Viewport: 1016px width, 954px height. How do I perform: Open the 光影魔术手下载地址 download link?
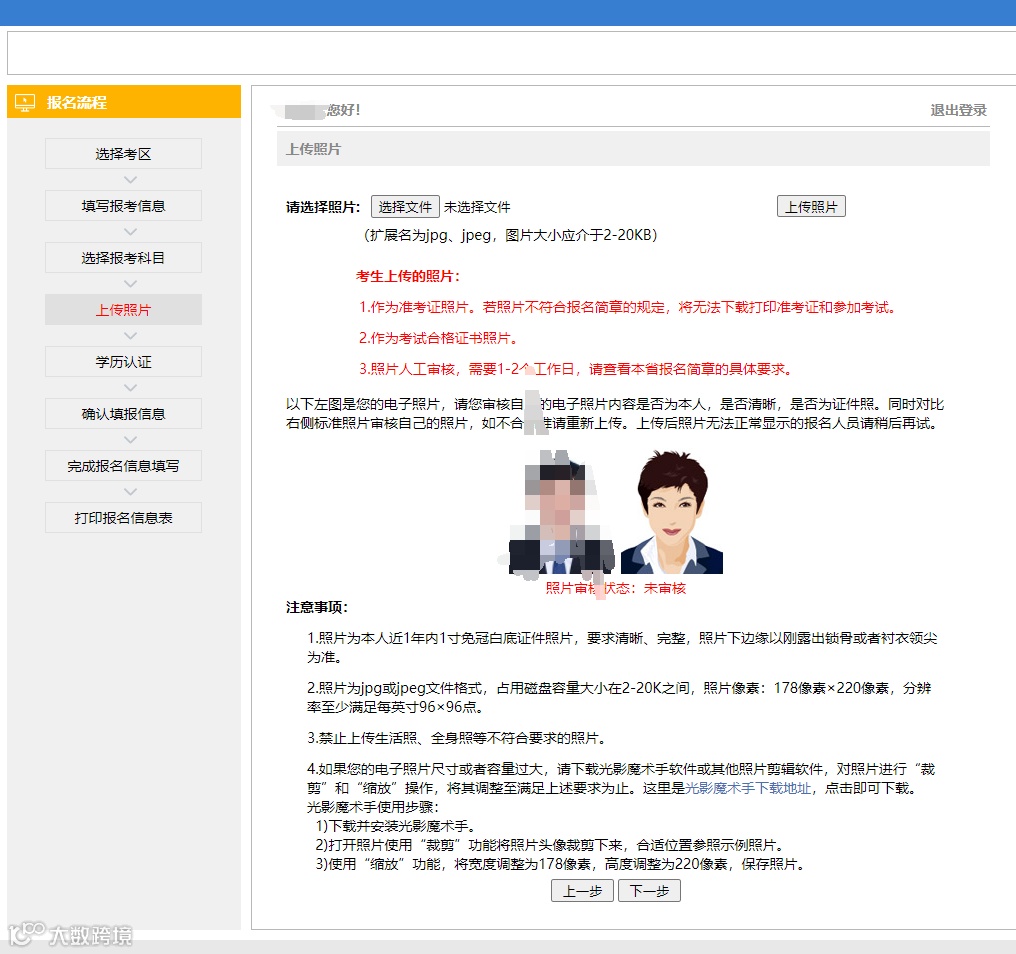(x=748, y=788)
